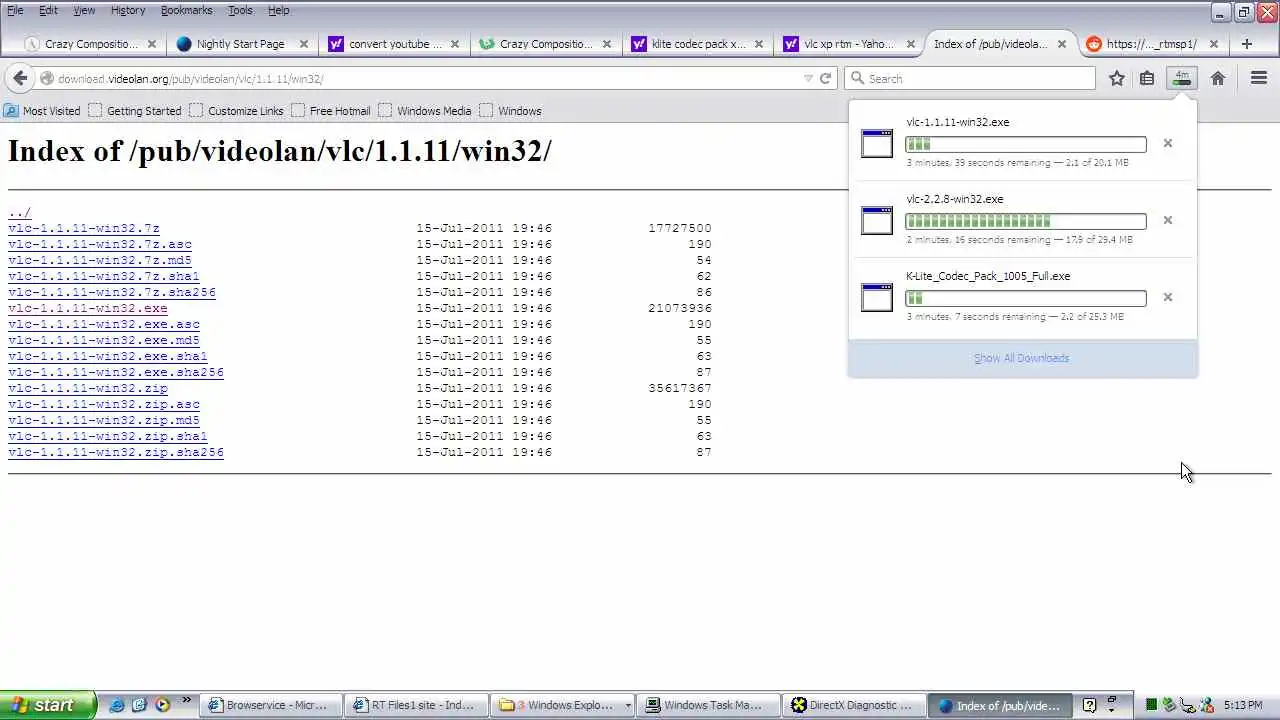Viewport: 1280px width, 720px height.
Task: Close the vlc xp rtm Yahoo tab
Action: click(x=910, y=44)
